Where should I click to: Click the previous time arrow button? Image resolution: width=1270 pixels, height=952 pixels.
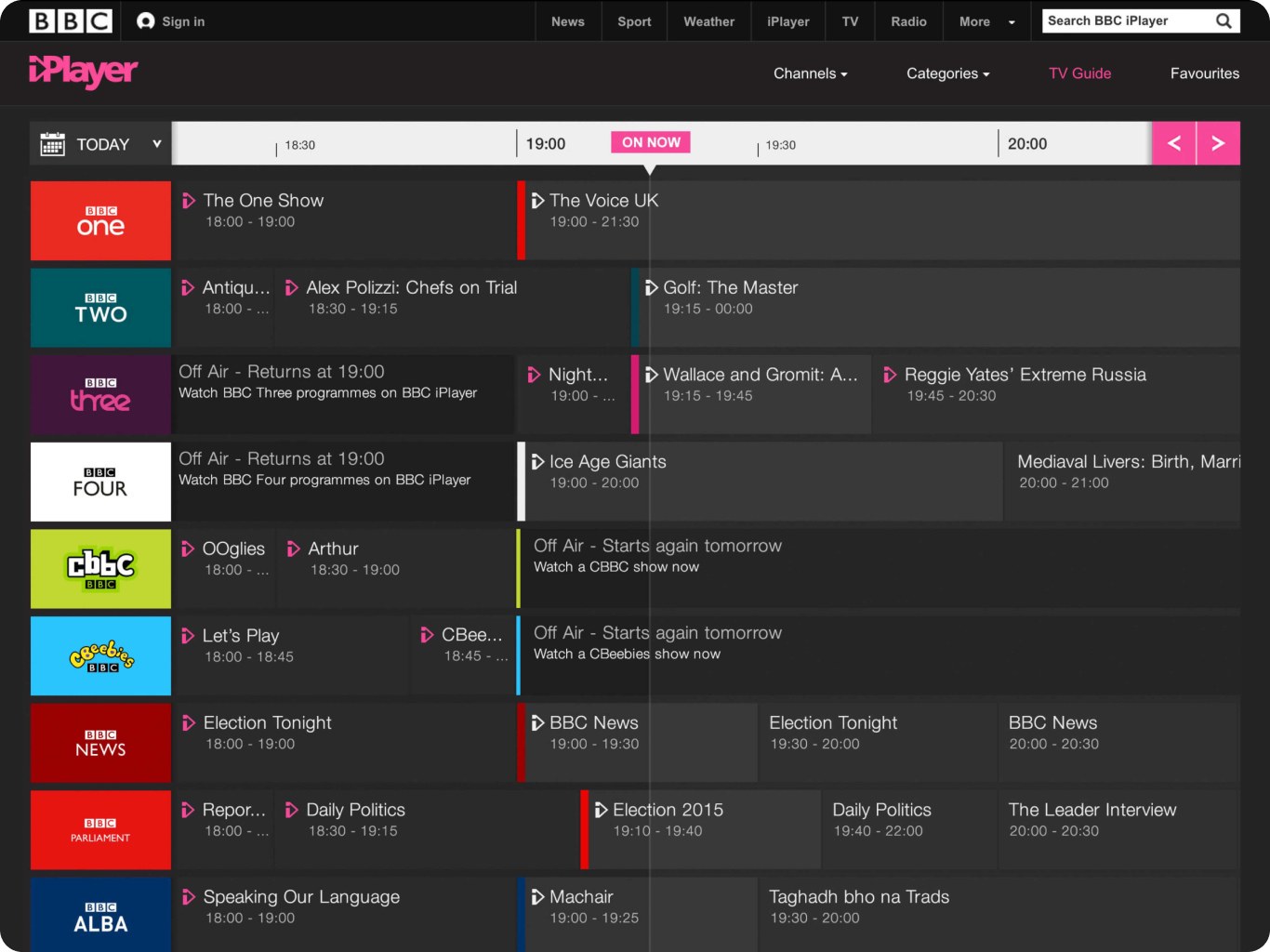click(x=1174, y=143)
